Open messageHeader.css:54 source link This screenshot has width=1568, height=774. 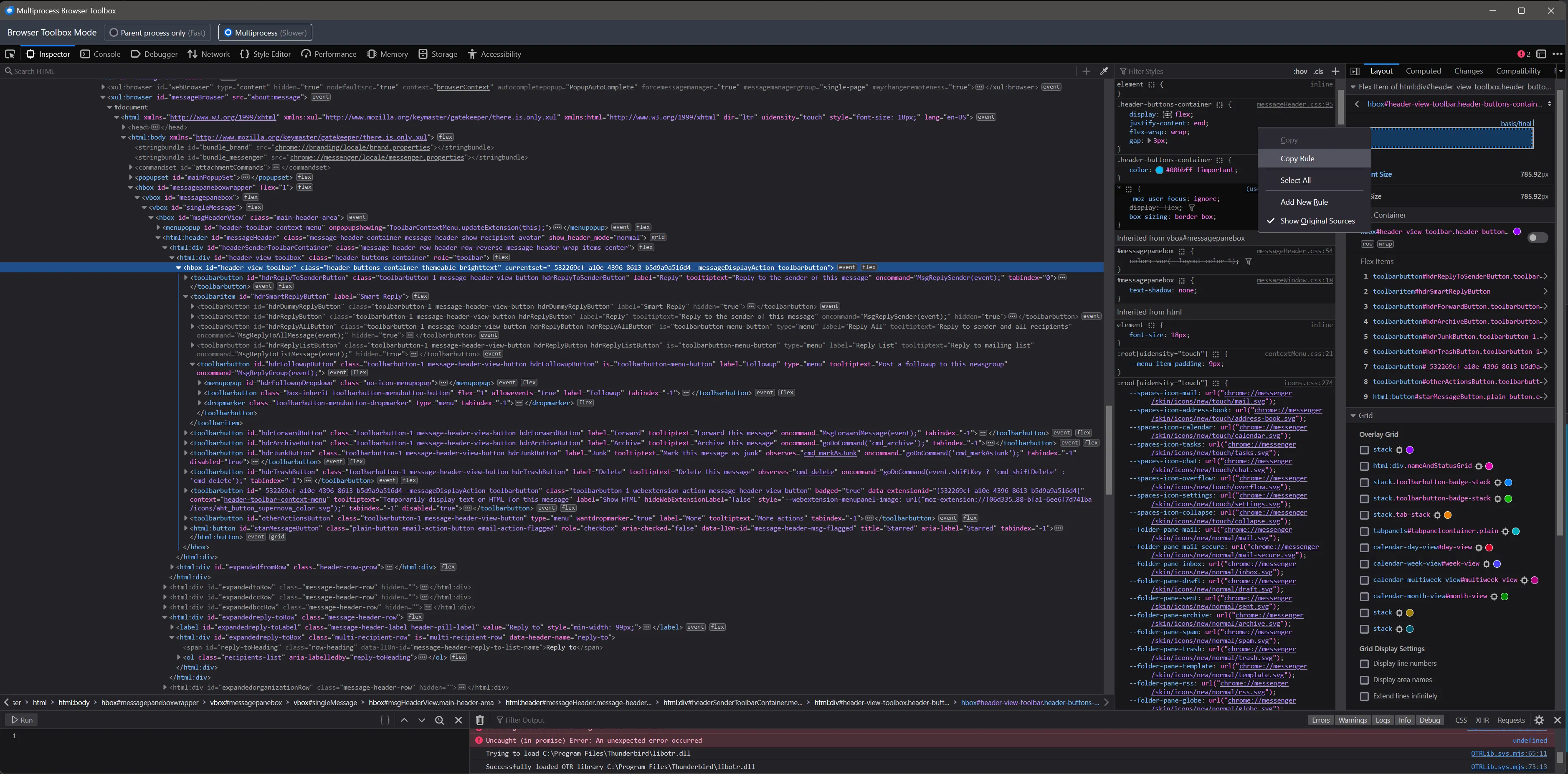[x=1294, y=251]
